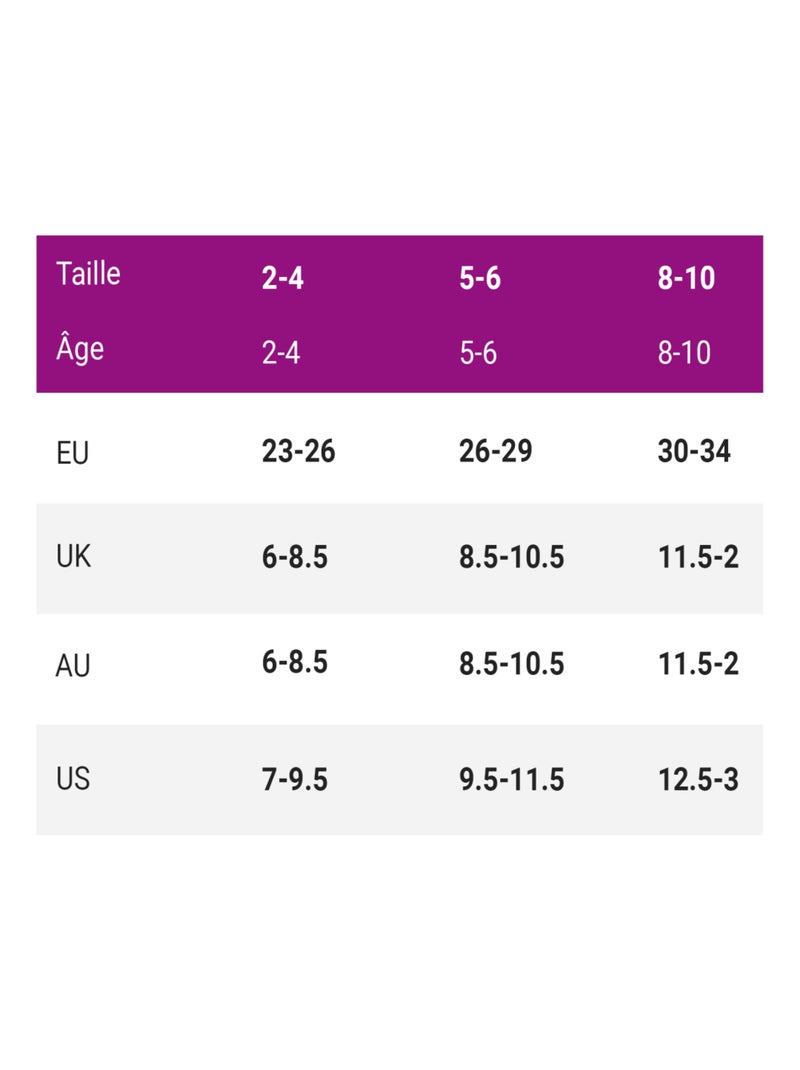Image resolution: width=800 pixels, height=1070 pixels.
Task: Select the EU size 30-34 cell
Action: click(694, 451)
